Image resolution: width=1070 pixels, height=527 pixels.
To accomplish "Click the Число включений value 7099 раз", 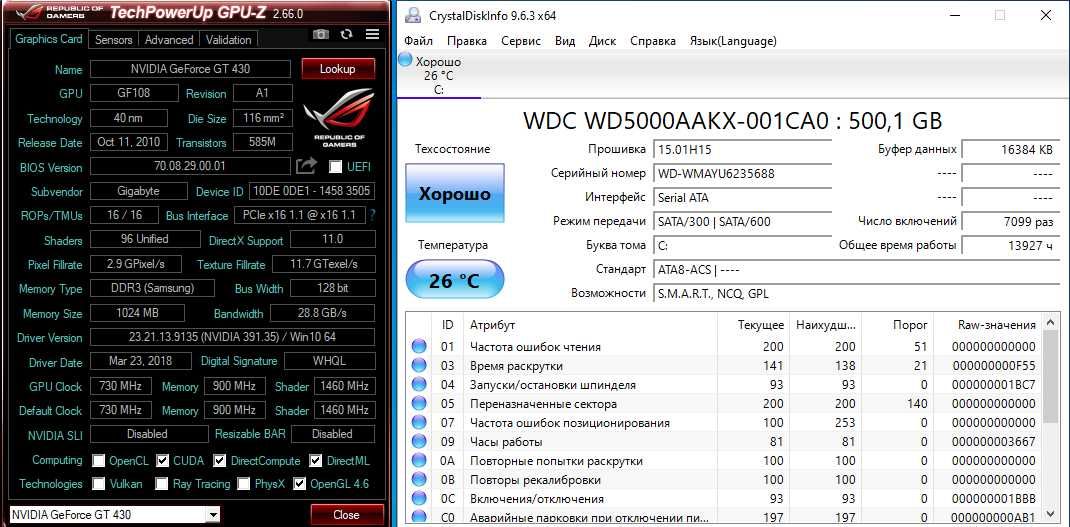I will [x=1011, y=221].
